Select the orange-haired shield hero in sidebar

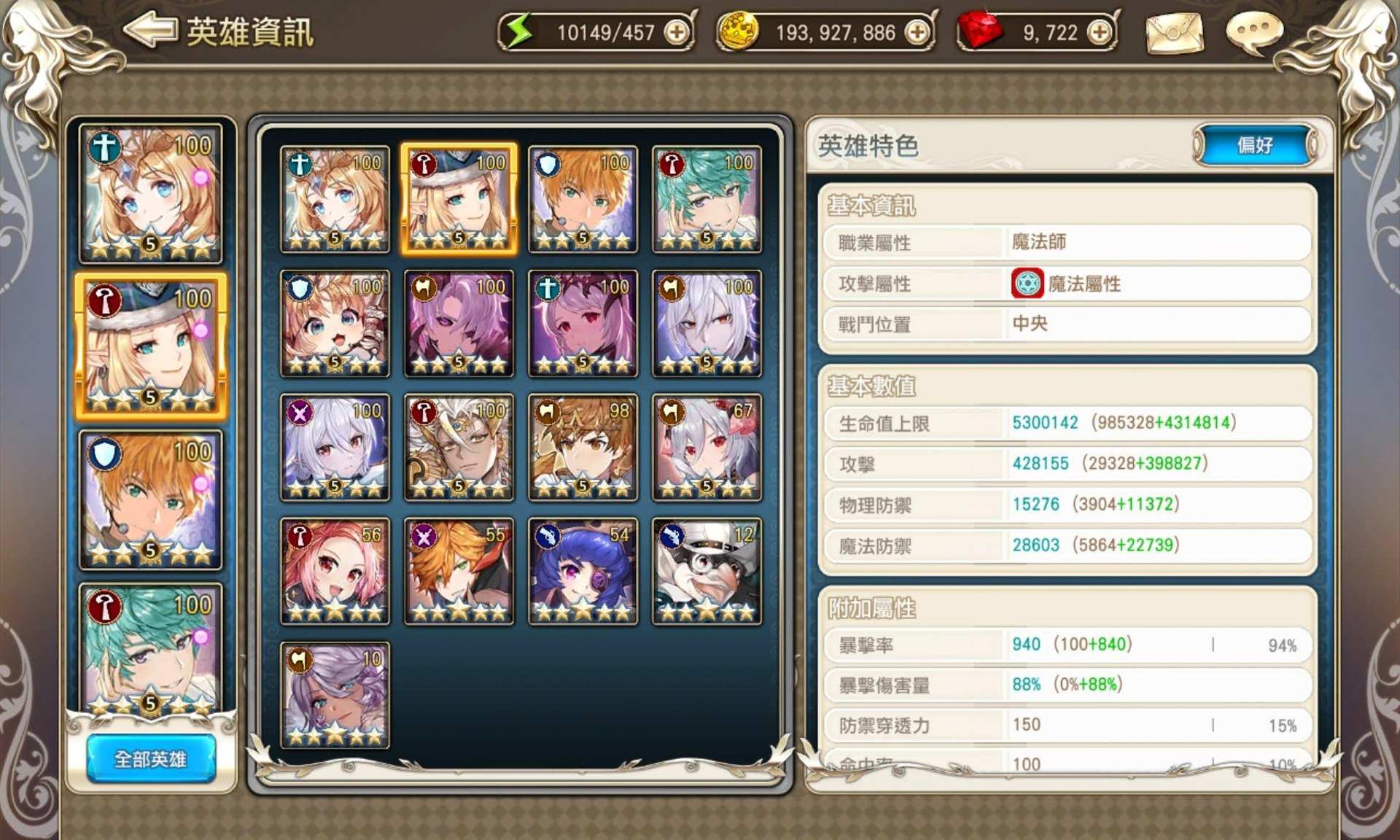tap(151, 500)
